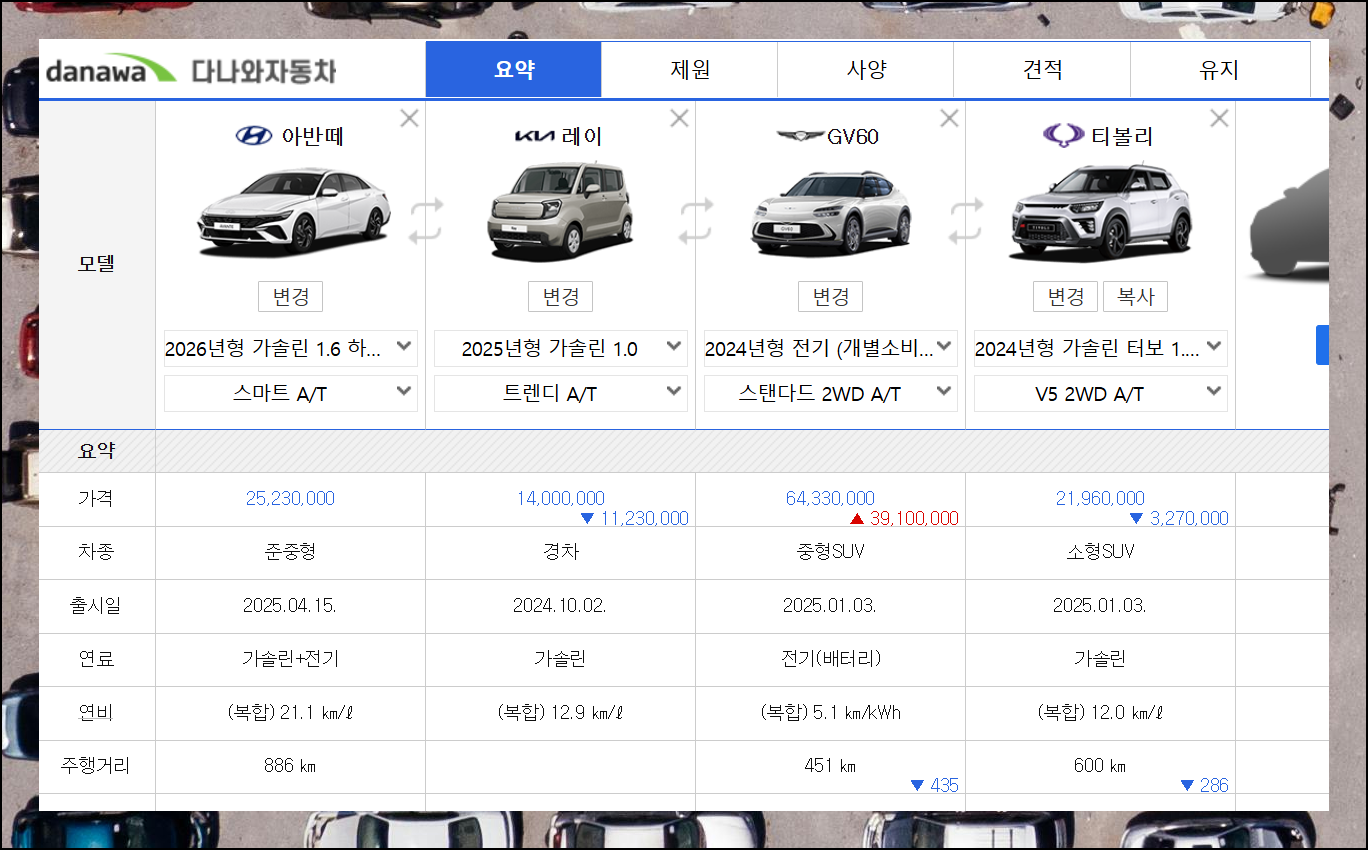The width and height of the screenshot is (1368, 850).
Task: Switch to the 제원 tab
Action: tap(690, 69)
